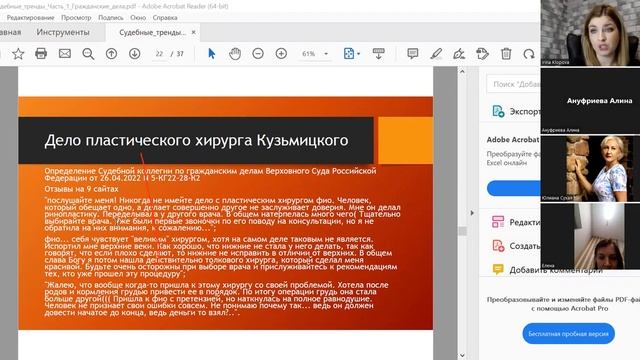Open the Окно menu
The width and height of the screenshot is (640, 360).
[x=138, y=18]
